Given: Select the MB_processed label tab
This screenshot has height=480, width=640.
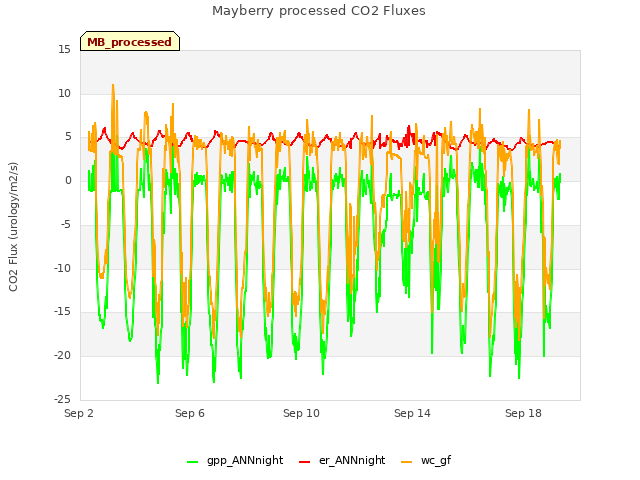Looking at the screenshot, I should 130,41.
